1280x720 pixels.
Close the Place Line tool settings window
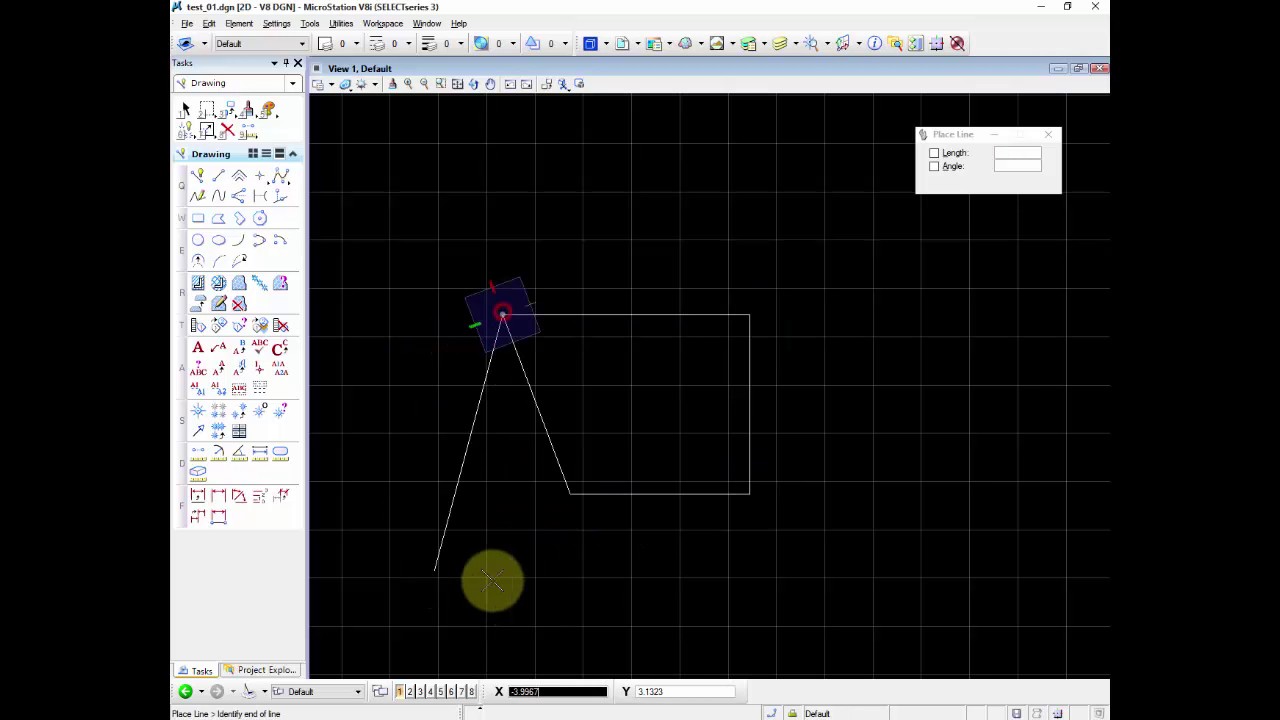(1048, 134)
